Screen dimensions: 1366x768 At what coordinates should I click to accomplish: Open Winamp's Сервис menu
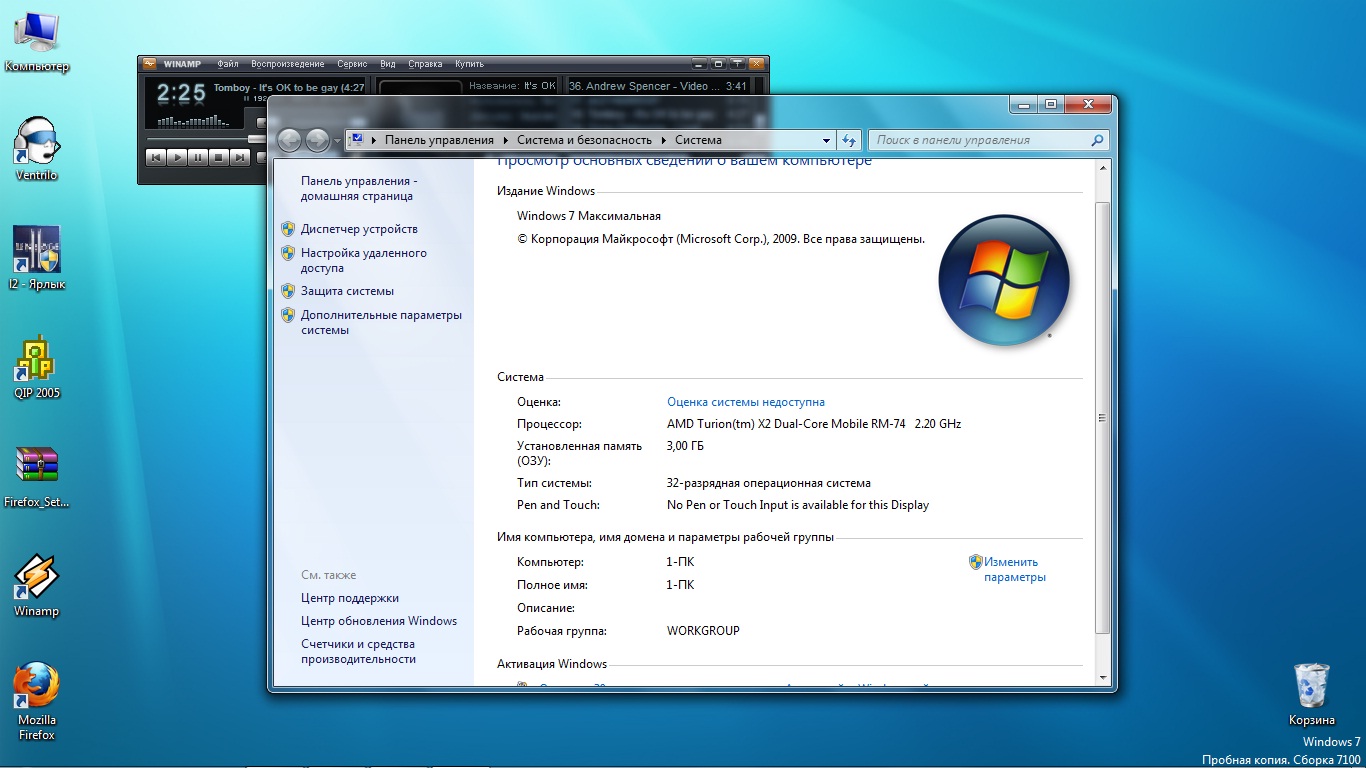pyautogui.click(x=352, y=64)
